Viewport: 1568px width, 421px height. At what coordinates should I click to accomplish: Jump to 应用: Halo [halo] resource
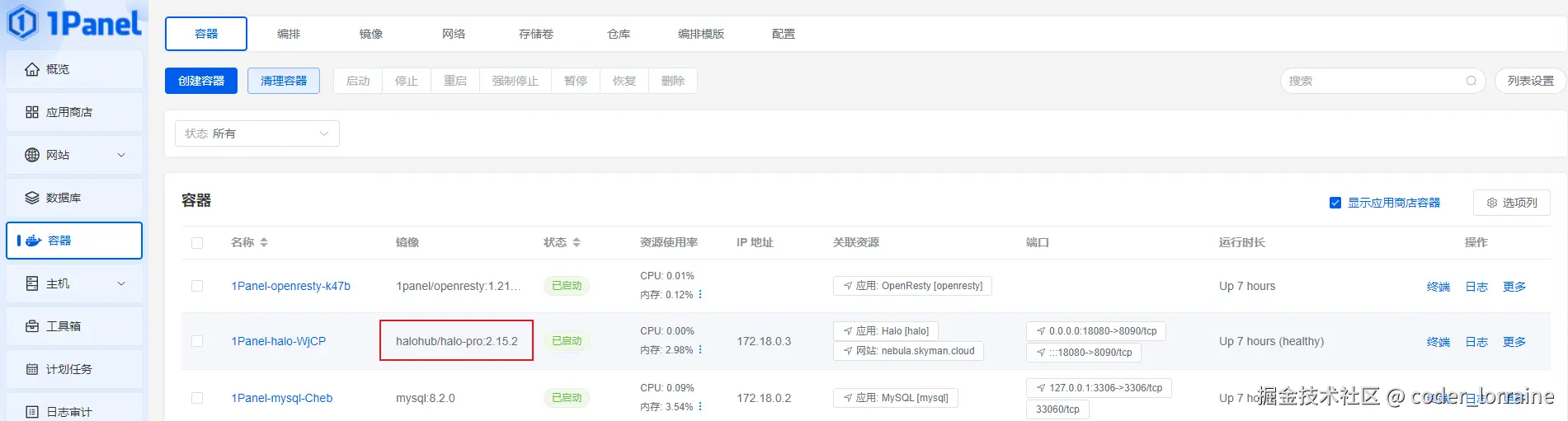pyautogui.click(x=885, y=331)
